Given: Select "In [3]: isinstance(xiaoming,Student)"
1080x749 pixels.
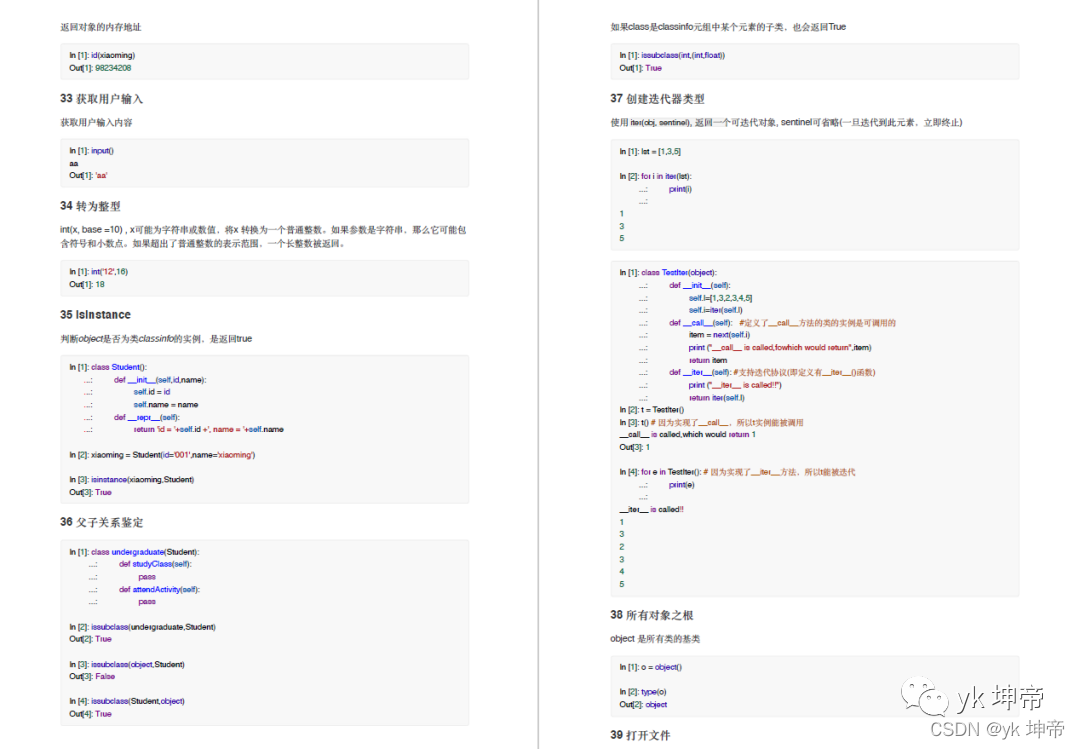Looking at the screenshot, I should [132, 480].
